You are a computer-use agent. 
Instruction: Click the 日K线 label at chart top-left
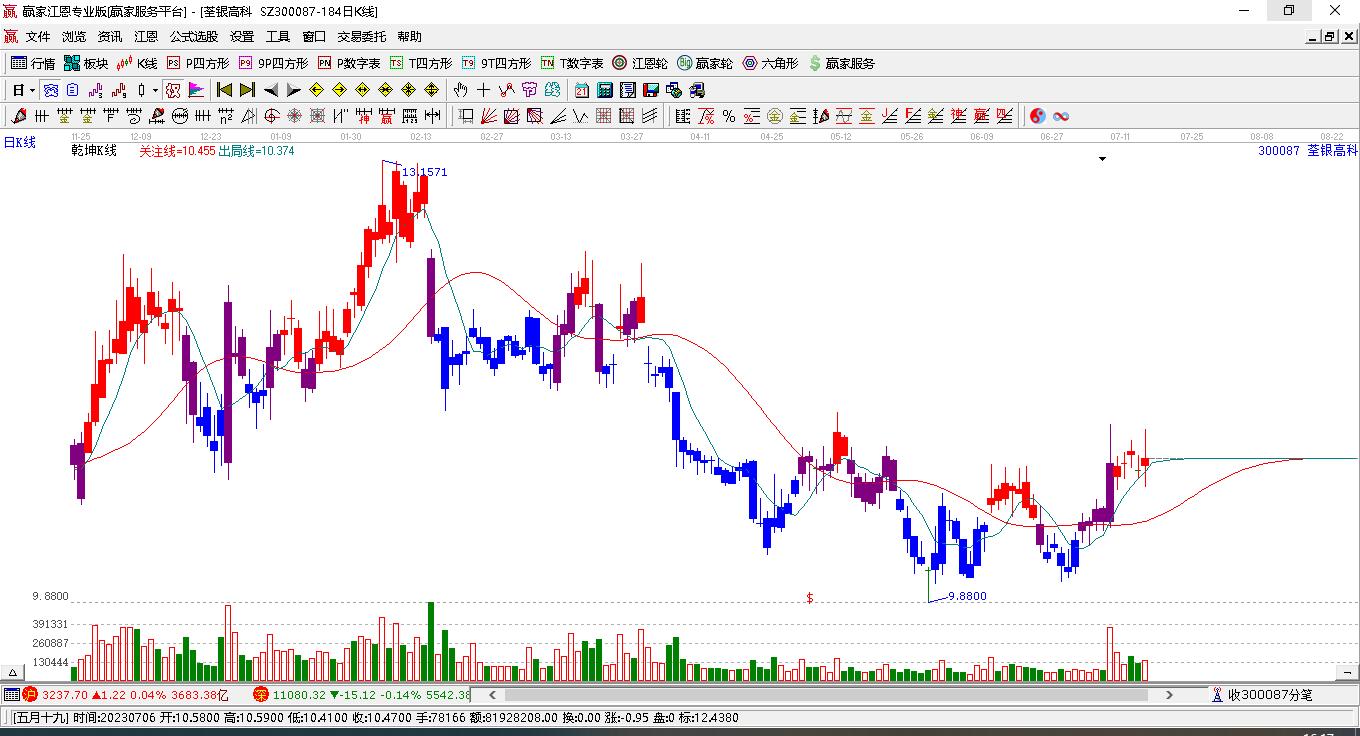point(19,143)
